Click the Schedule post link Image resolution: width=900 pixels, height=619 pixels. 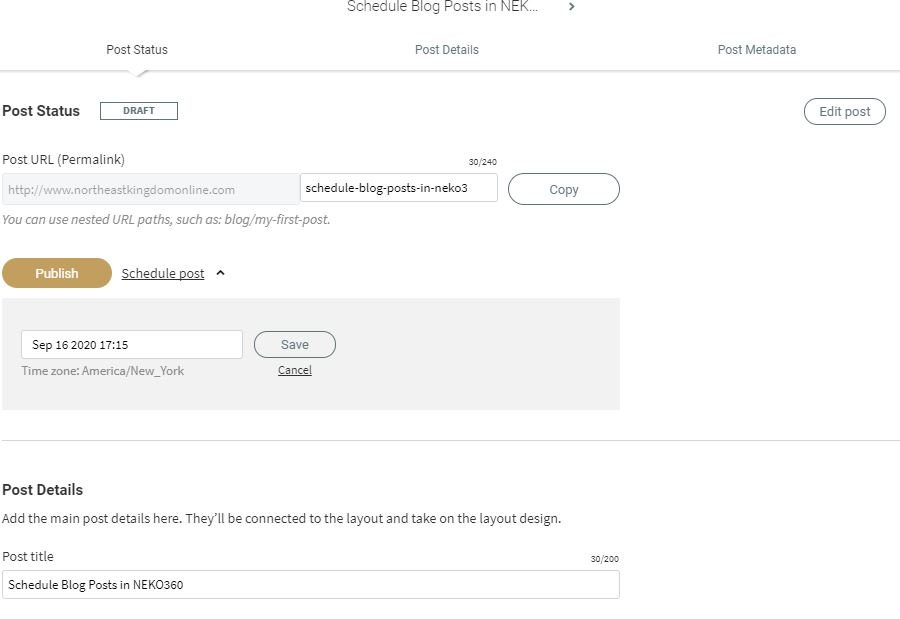click(162, 273)
